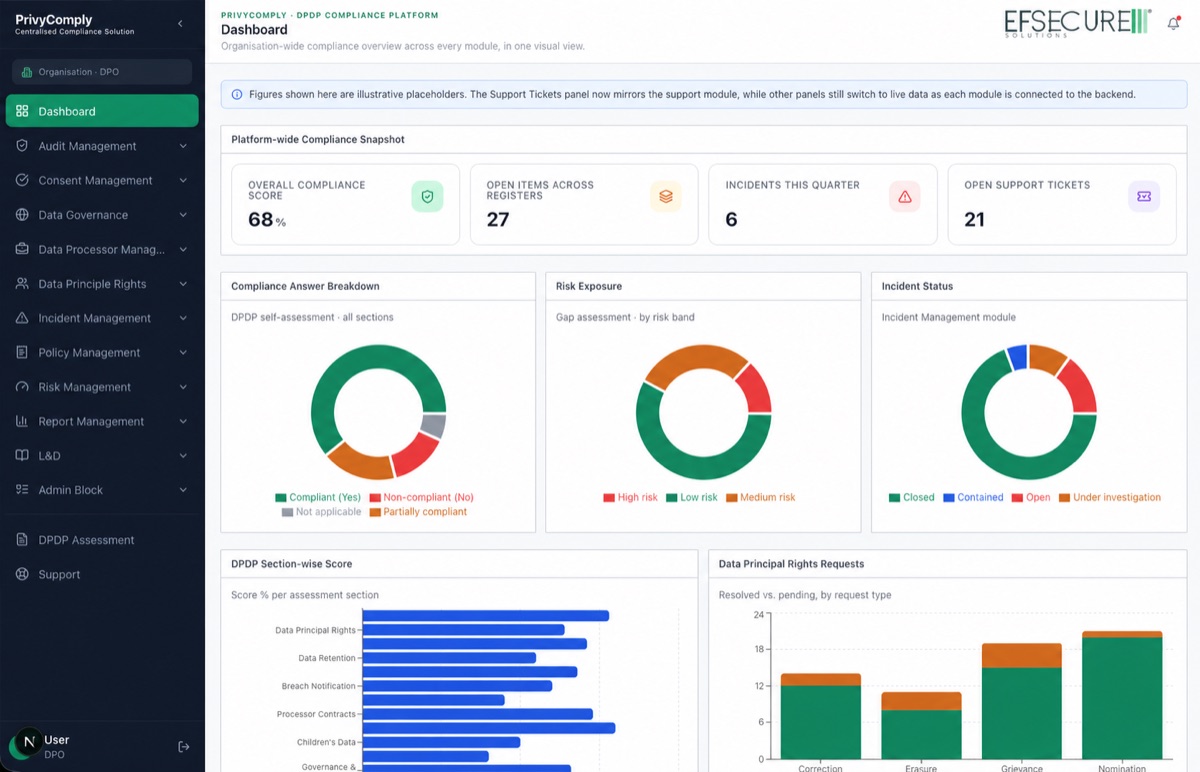
Task: Toggle the Under investigation legend swatch
Action: 1064,497
